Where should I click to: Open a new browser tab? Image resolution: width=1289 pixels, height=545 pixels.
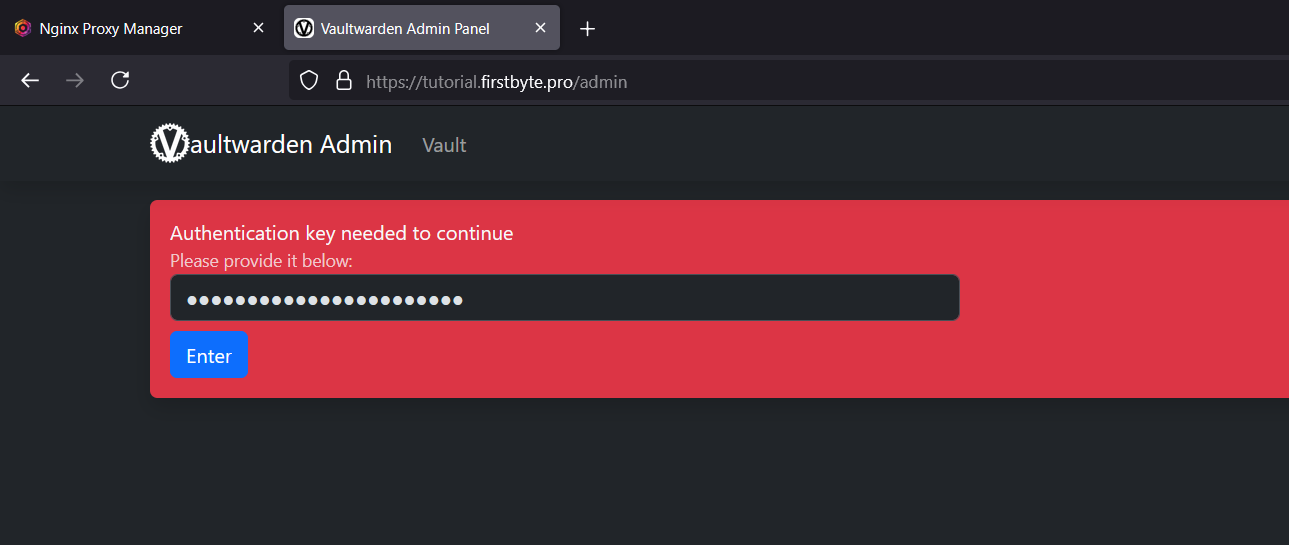point(588,29)
